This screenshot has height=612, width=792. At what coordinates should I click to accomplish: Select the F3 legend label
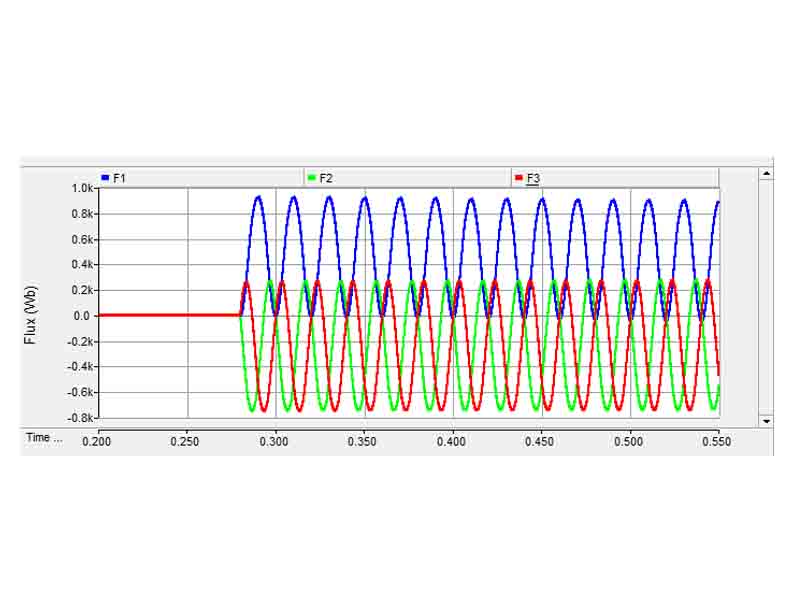533,178
